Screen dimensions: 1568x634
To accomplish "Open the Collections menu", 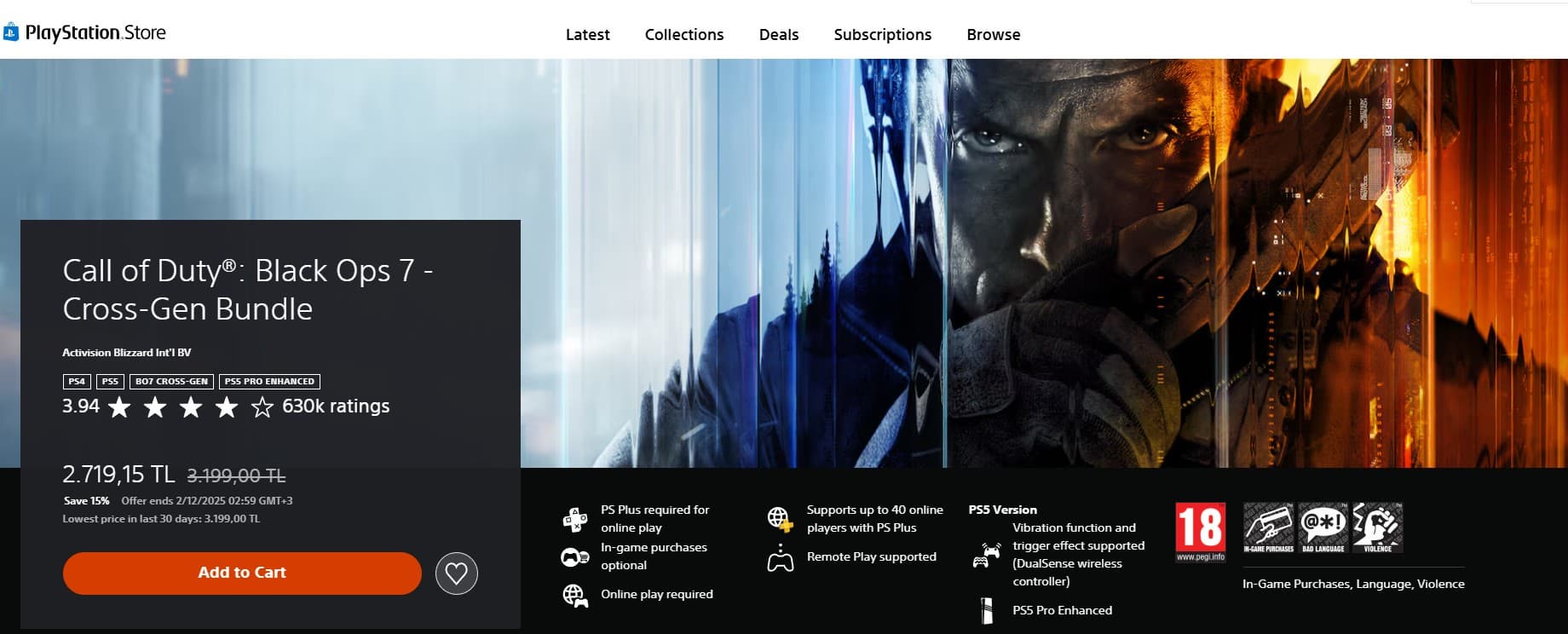I will pyautogui.click(x=684, y=35).
